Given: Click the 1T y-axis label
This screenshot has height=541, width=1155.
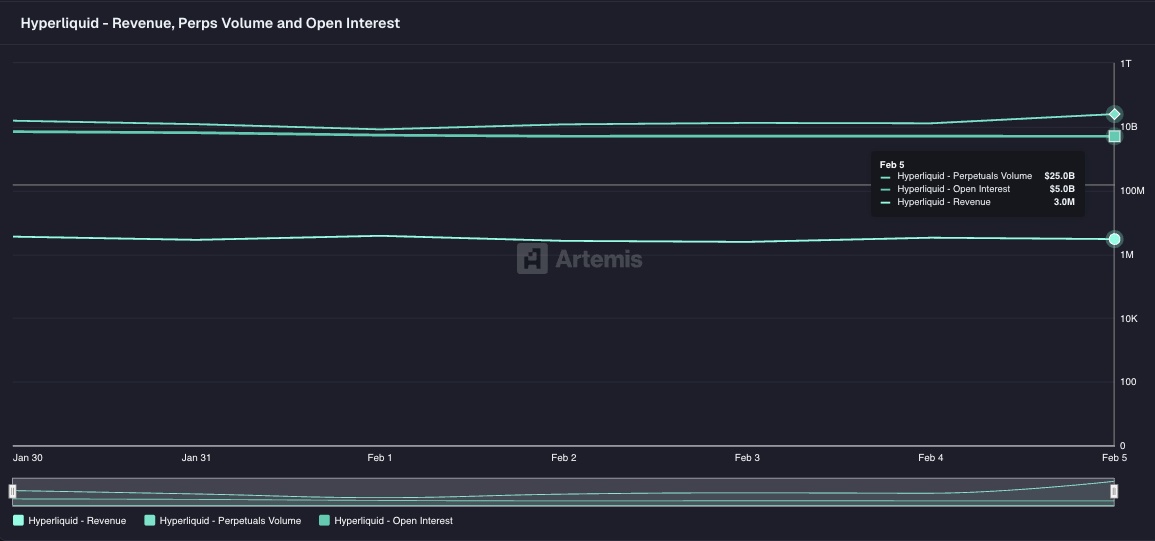Looking at the screenshot, I should click(1126, 64).
